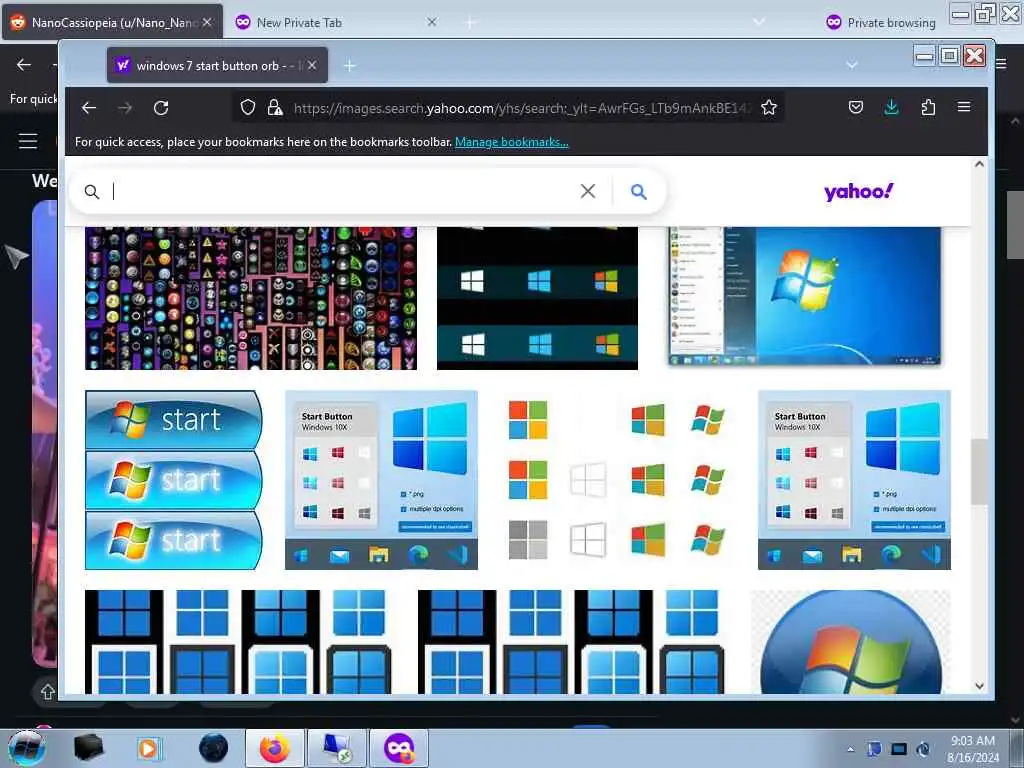Image resolution: width=1024 pixels, height=768 pixels.
Task: Click the padlock site info icon
Action: point(275,107)
